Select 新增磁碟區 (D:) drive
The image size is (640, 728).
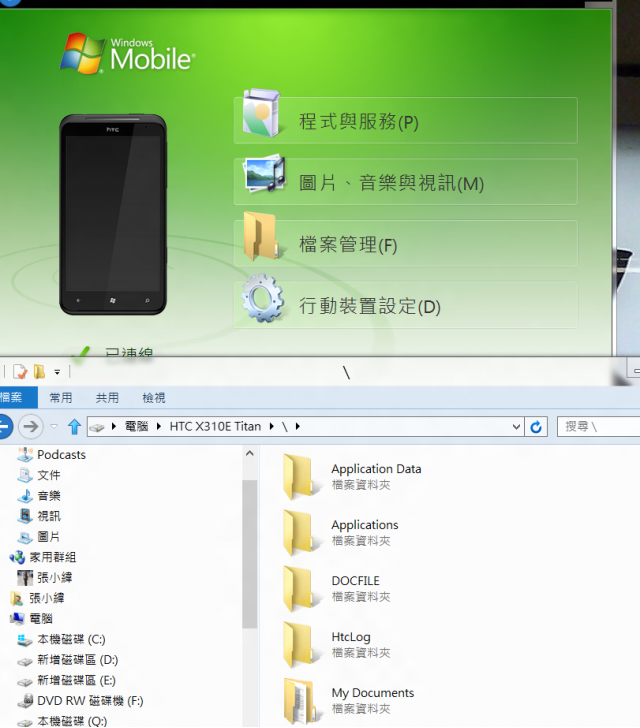(x=78, y=659)
